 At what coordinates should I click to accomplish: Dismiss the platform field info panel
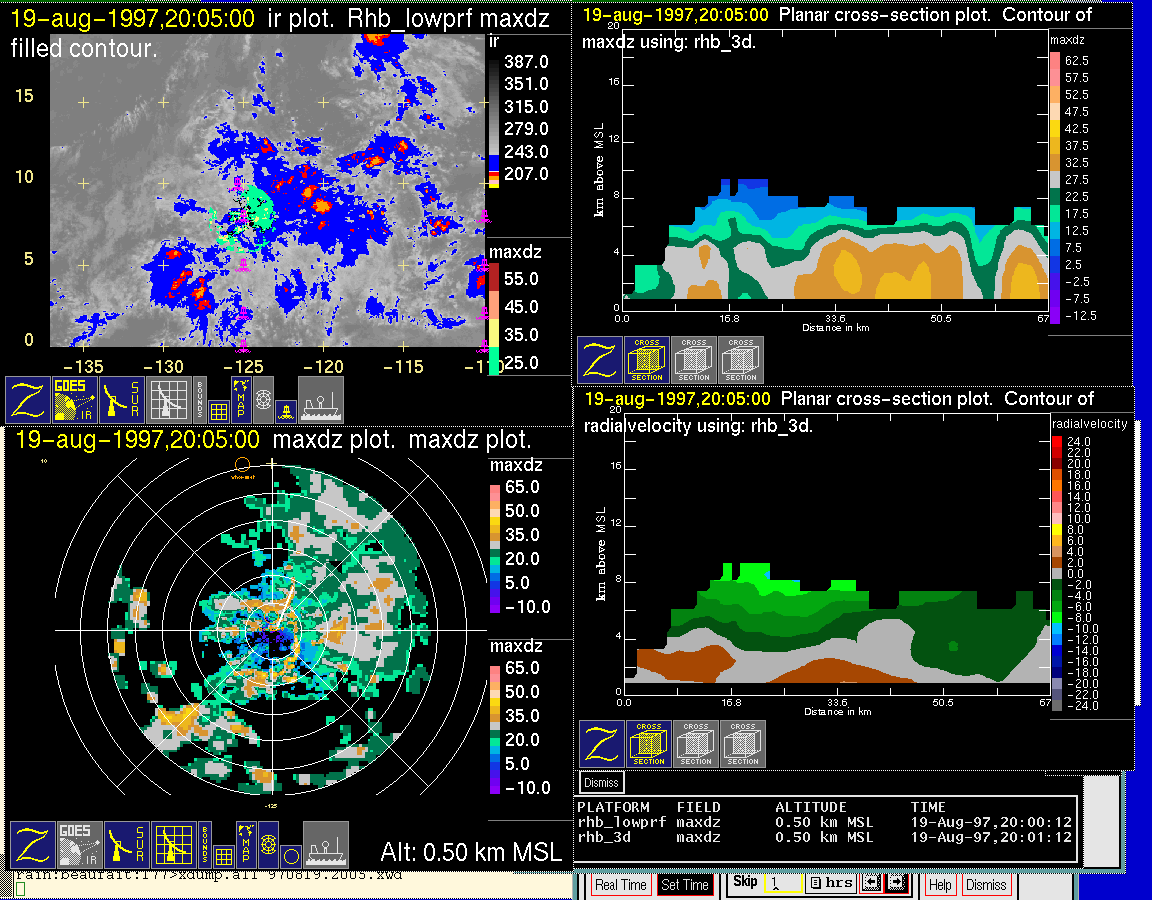click(602, 782)
